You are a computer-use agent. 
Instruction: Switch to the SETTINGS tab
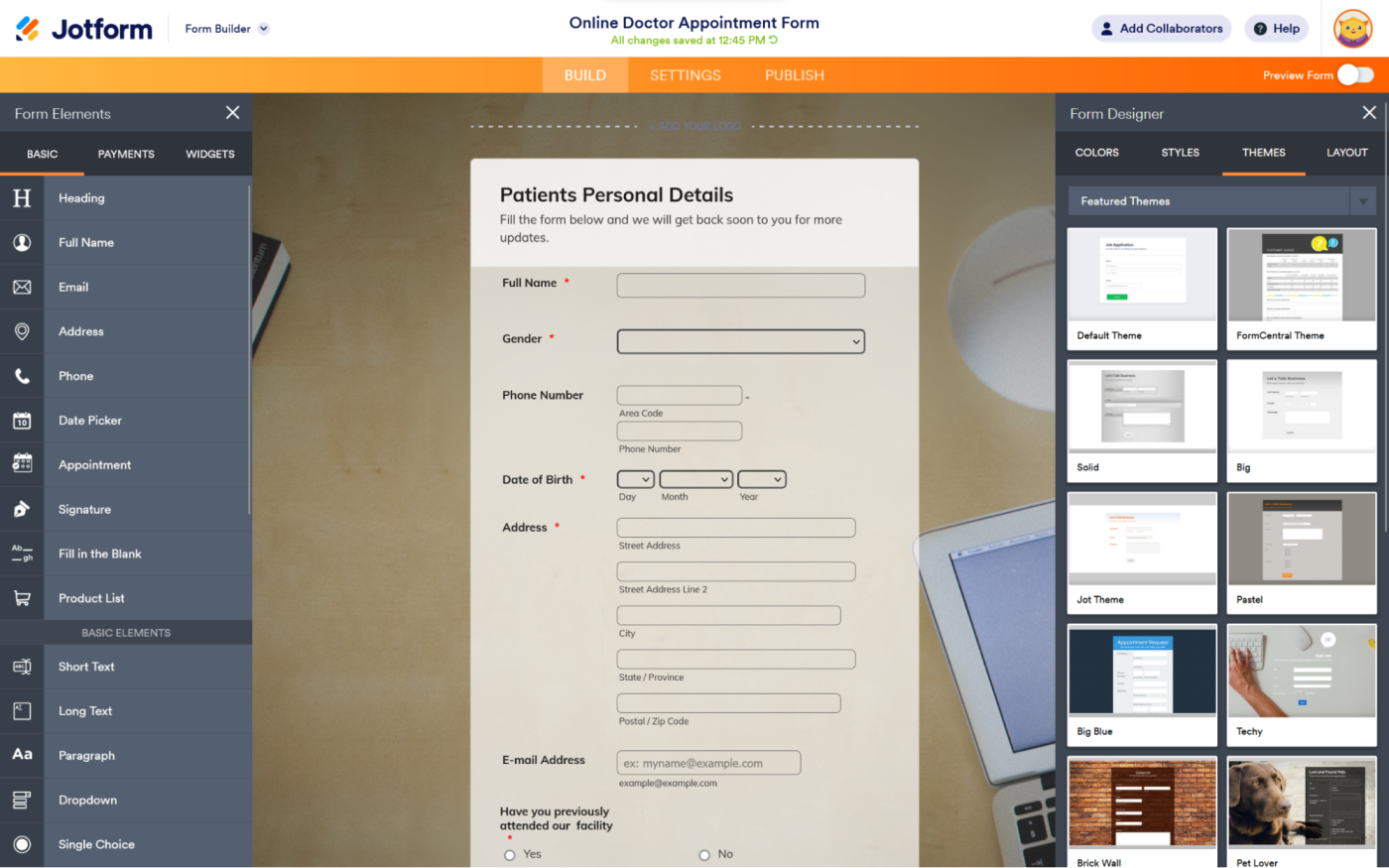pyautogui.click(x=685, y=75)
